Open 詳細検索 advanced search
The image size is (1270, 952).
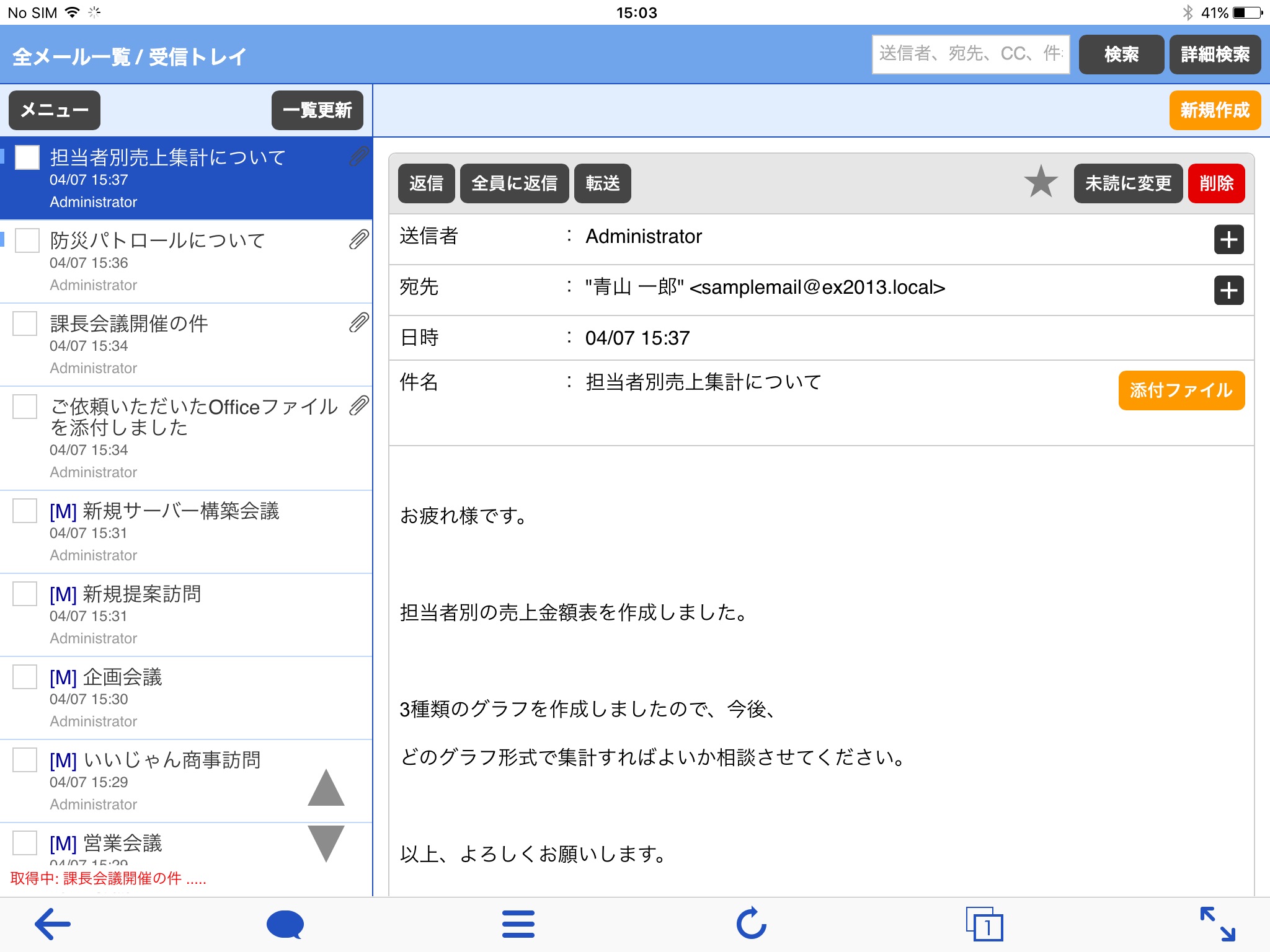1215,55
